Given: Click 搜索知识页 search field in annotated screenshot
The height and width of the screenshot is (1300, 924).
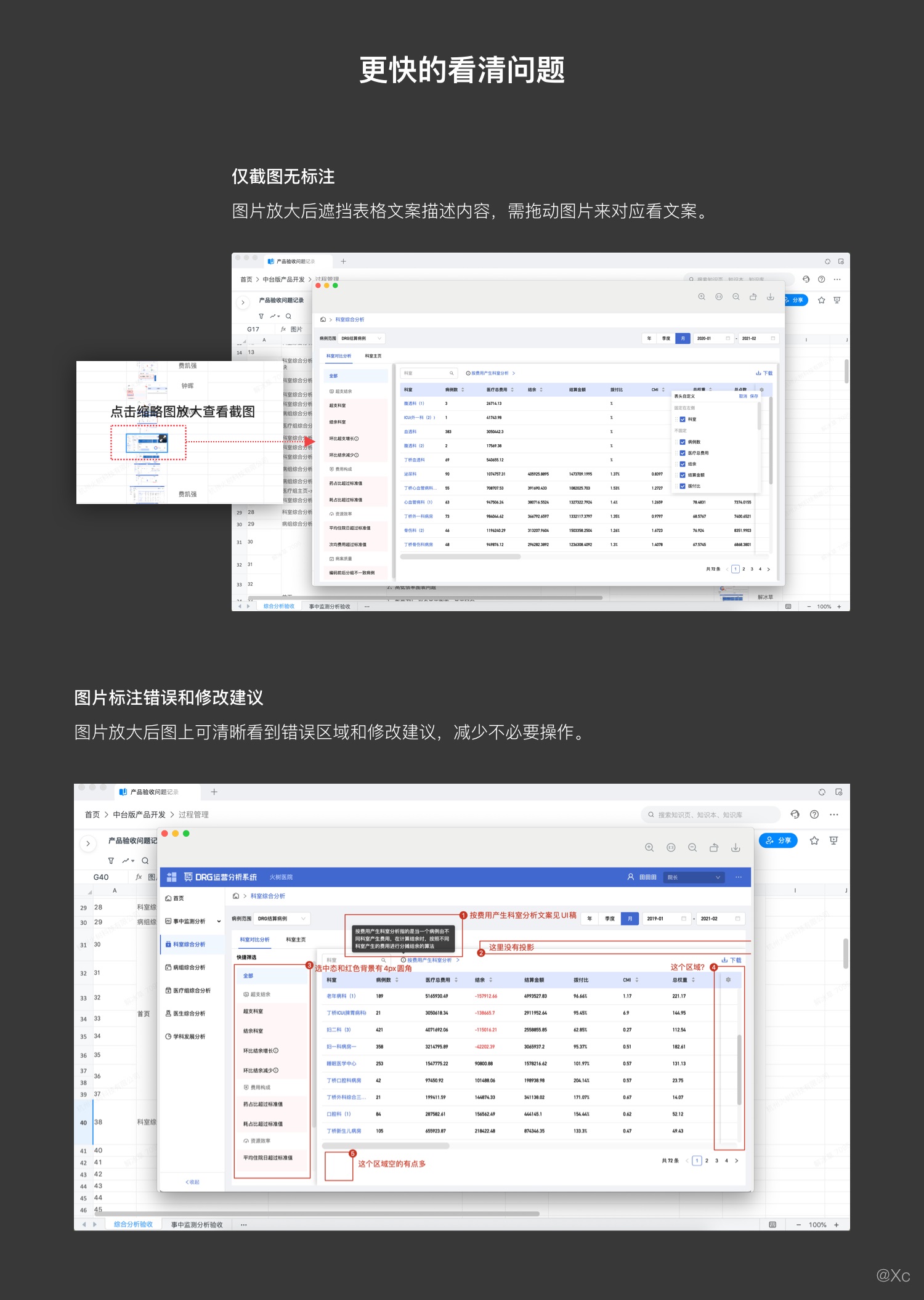Looking at the screenshot, I should [711, 815].
